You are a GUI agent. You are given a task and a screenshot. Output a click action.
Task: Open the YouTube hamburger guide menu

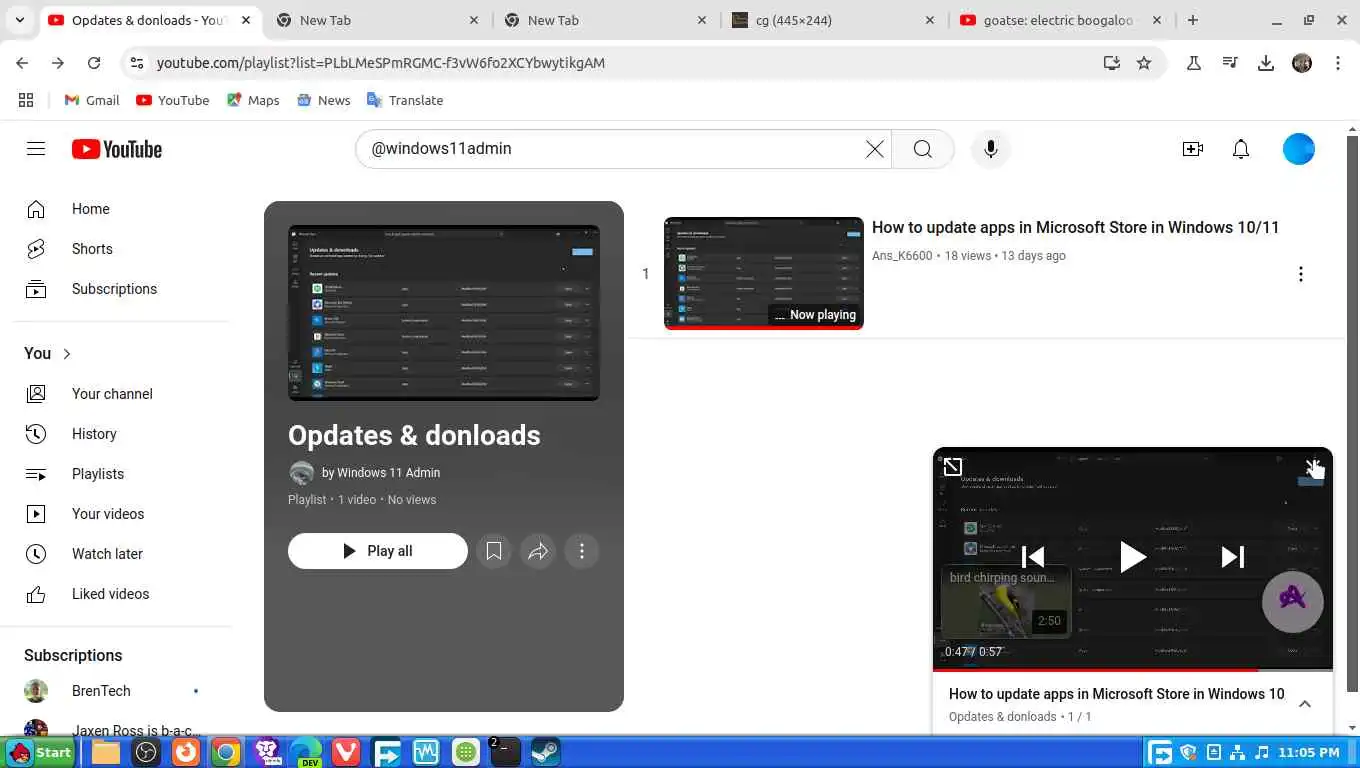click(36, 149)
